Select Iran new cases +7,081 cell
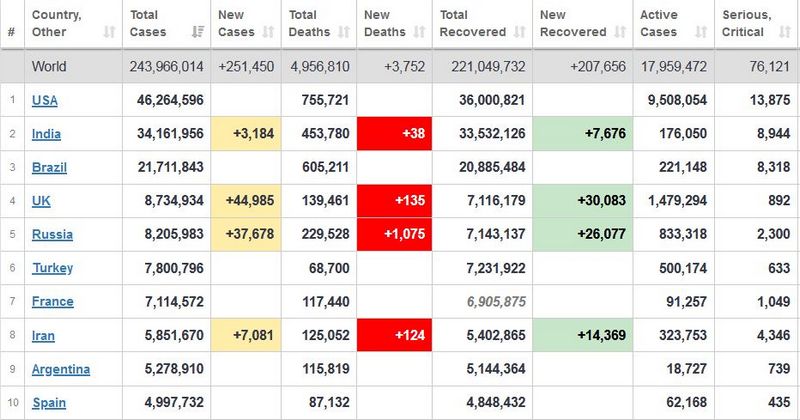Viewport: 800px width, 420px height. point(246,335)
